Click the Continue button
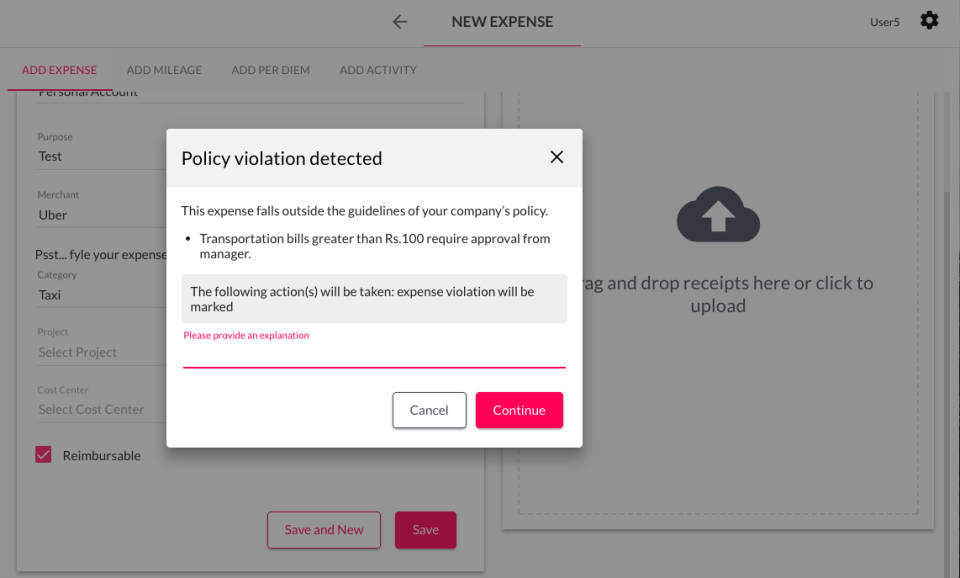This screenshot has width=960, height=578. click(x=519, y=410)
